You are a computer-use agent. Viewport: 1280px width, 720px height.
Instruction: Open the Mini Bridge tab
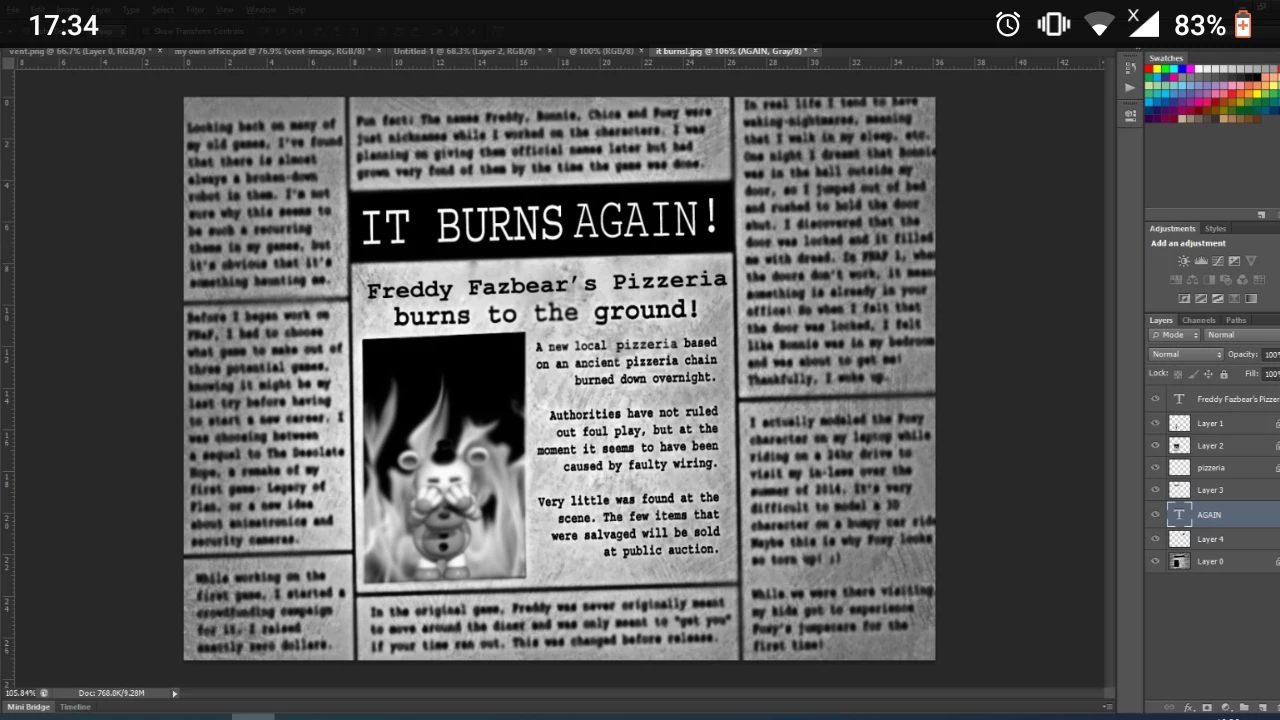[x=29, y=707]
